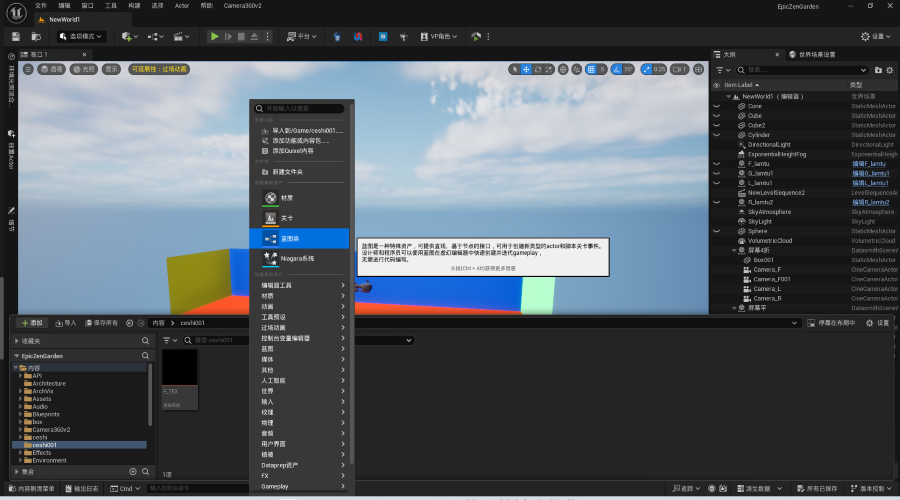Switch to the 世界场景设置 tab
This screenshot has width=900, height=500.
(812, 55)
